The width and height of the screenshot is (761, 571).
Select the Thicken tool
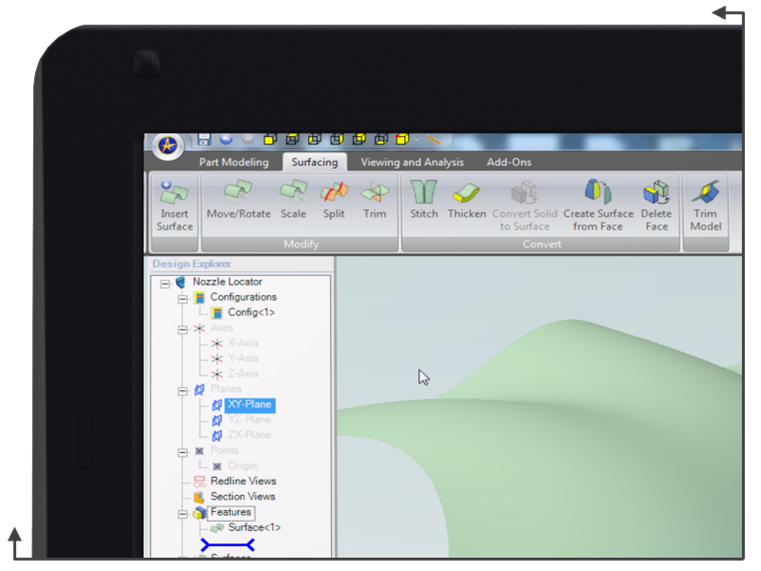pos(466,200)
